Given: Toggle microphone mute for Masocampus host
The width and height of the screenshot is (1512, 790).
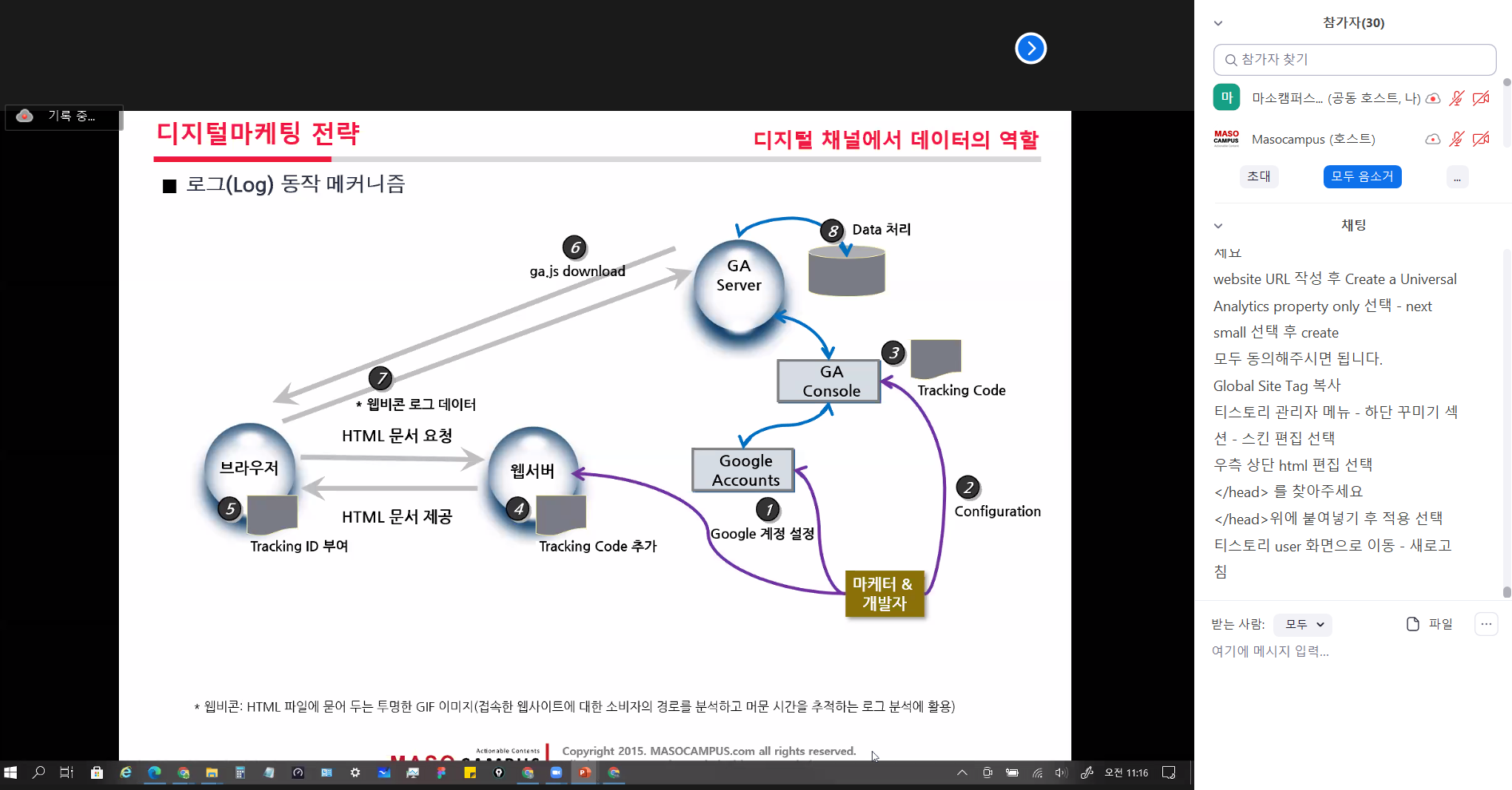Looking at the screenshot, I should click(x=1457, y=140).
